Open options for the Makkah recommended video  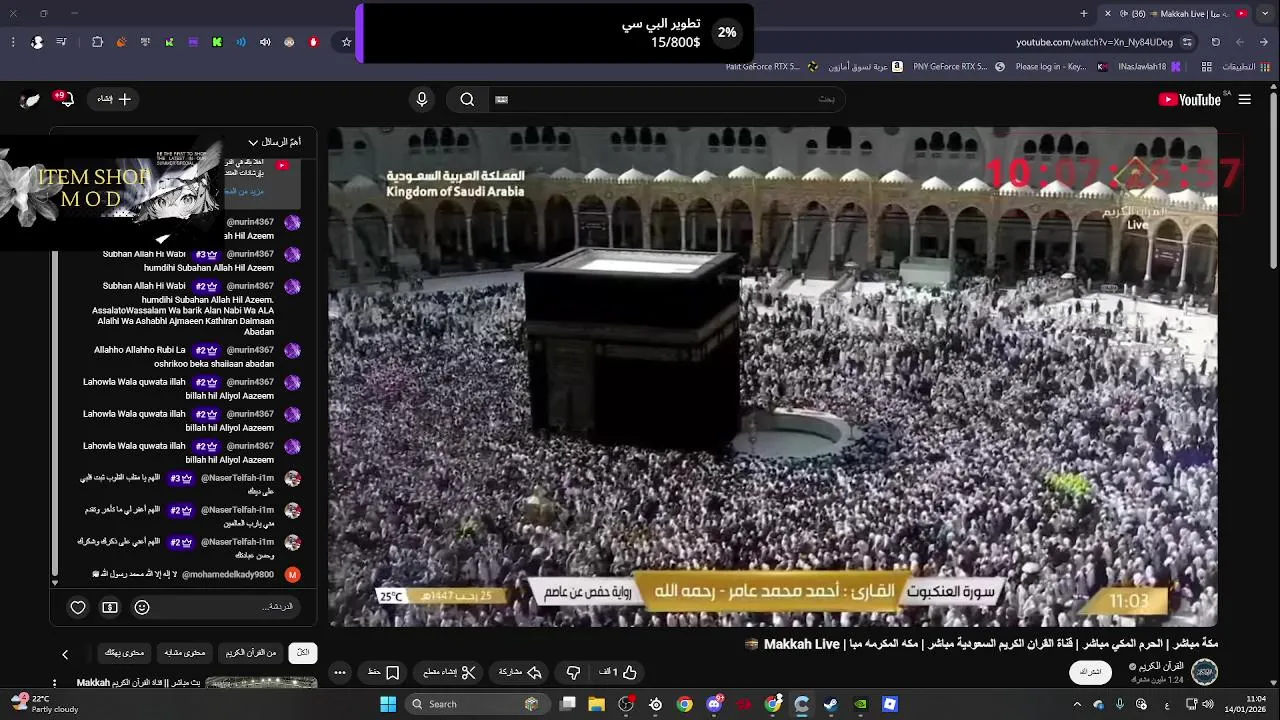[56, 685]
